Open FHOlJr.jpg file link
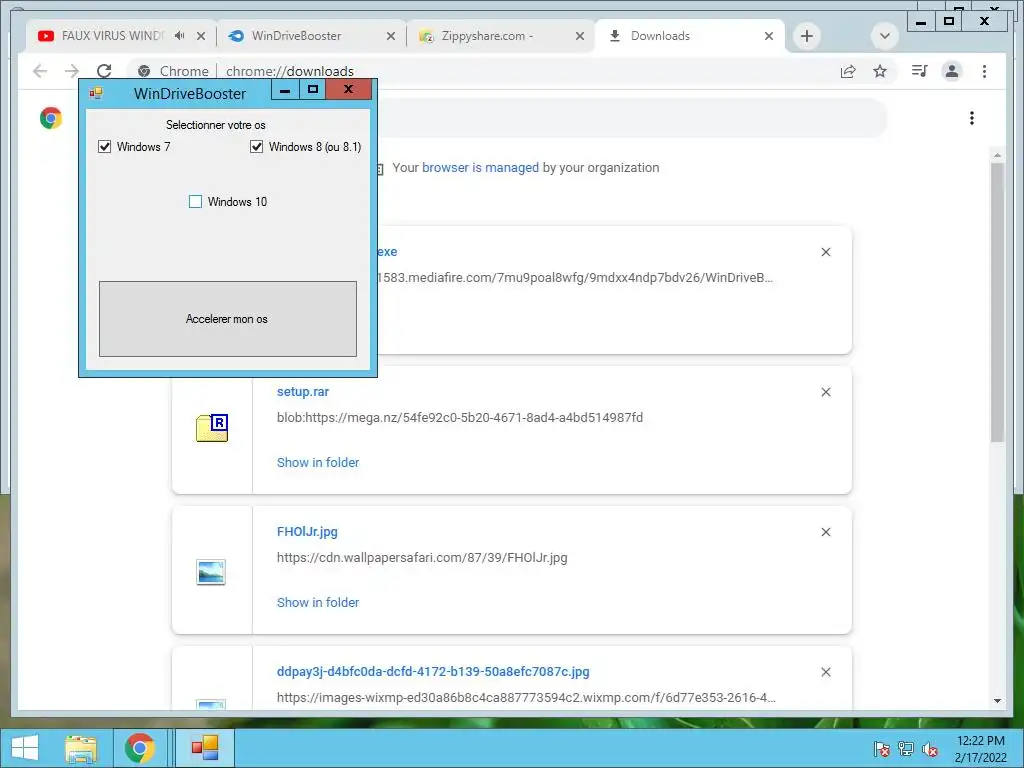Image resolution: width=1024 pixels, height=768 pixels. pos(307,532)
